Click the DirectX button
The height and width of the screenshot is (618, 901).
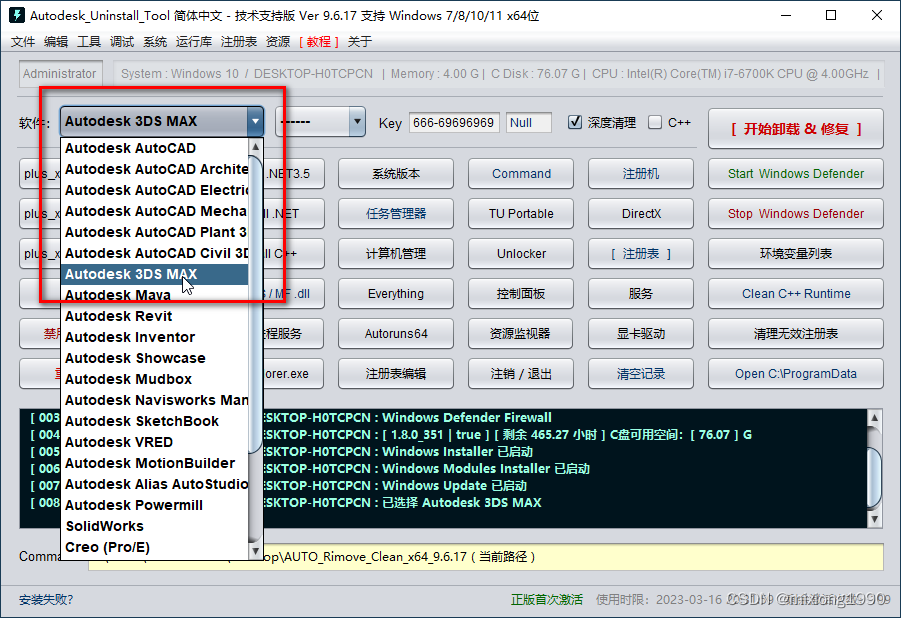pos(641,213)
